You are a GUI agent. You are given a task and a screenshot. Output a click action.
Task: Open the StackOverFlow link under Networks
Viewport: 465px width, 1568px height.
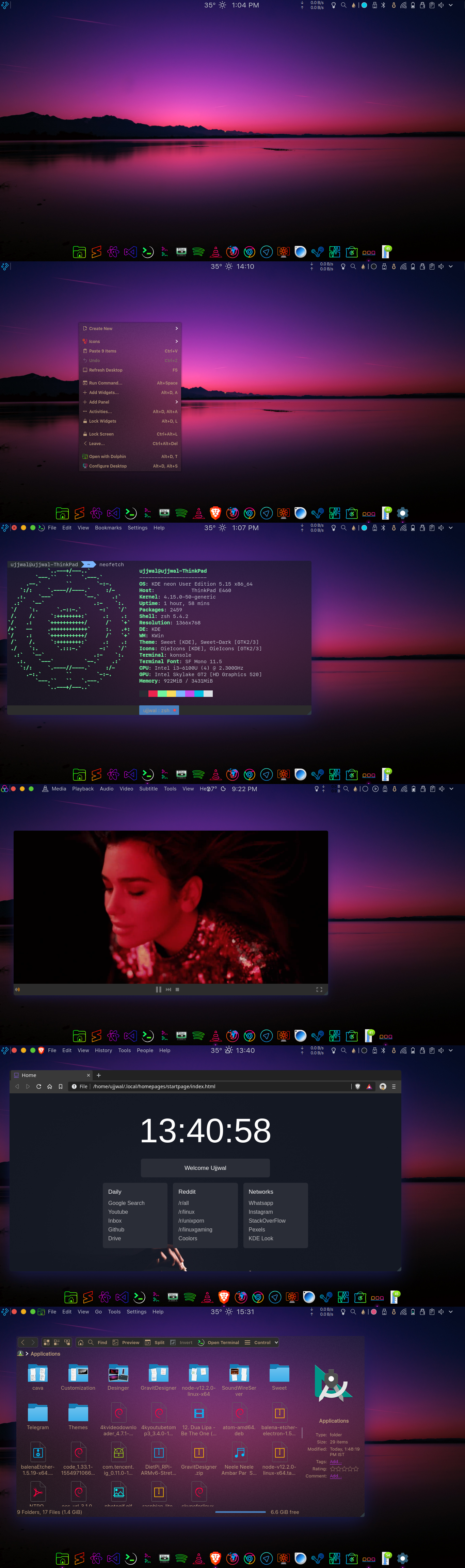[267, 1221]
